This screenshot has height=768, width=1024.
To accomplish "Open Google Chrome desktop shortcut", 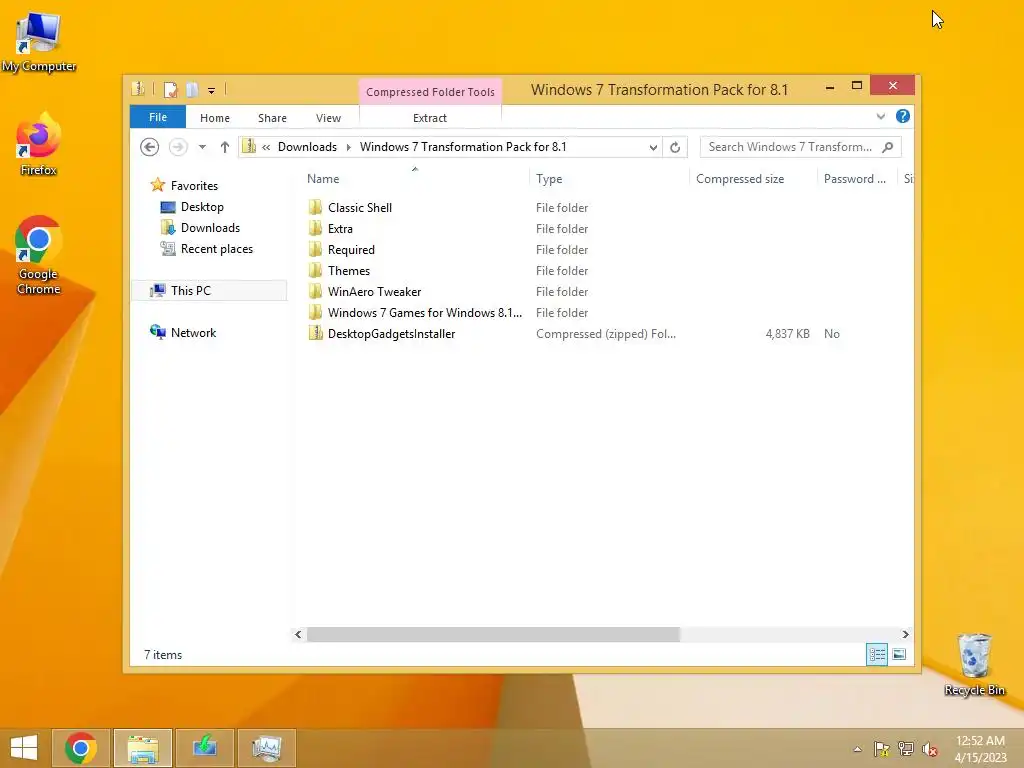I will tap(39, 255).
